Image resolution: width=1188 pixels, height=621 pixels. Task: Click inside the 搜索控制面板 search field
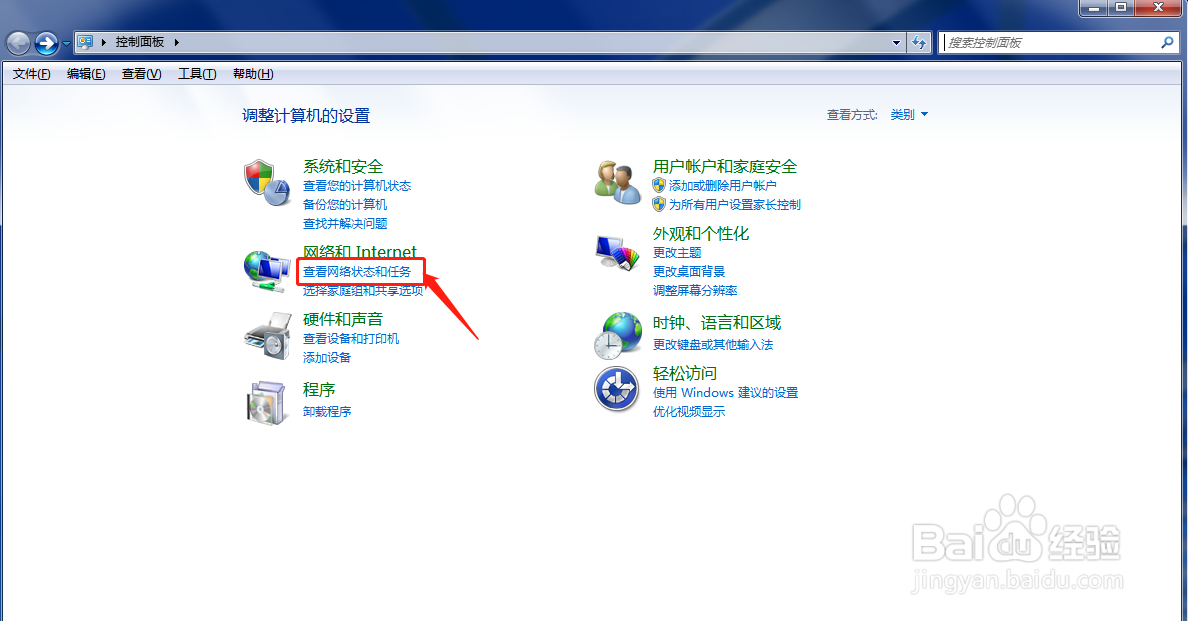[1040, 43]
